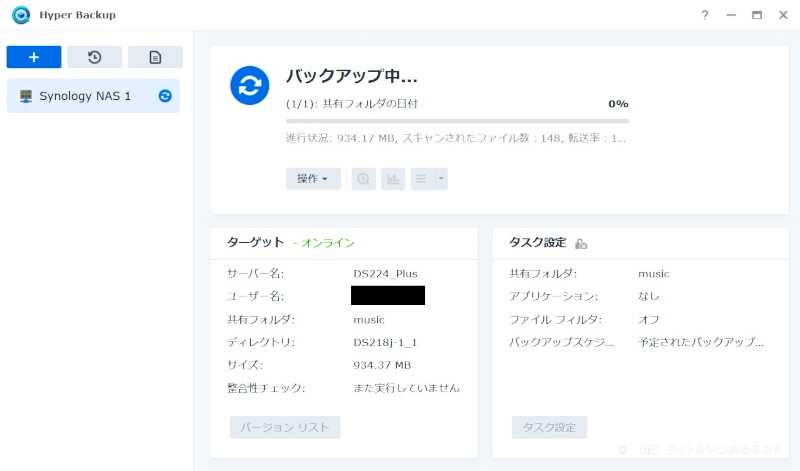800x471 pixels.
Task: Click the Hyper Backup title text
Action: [x=78, y=15]
